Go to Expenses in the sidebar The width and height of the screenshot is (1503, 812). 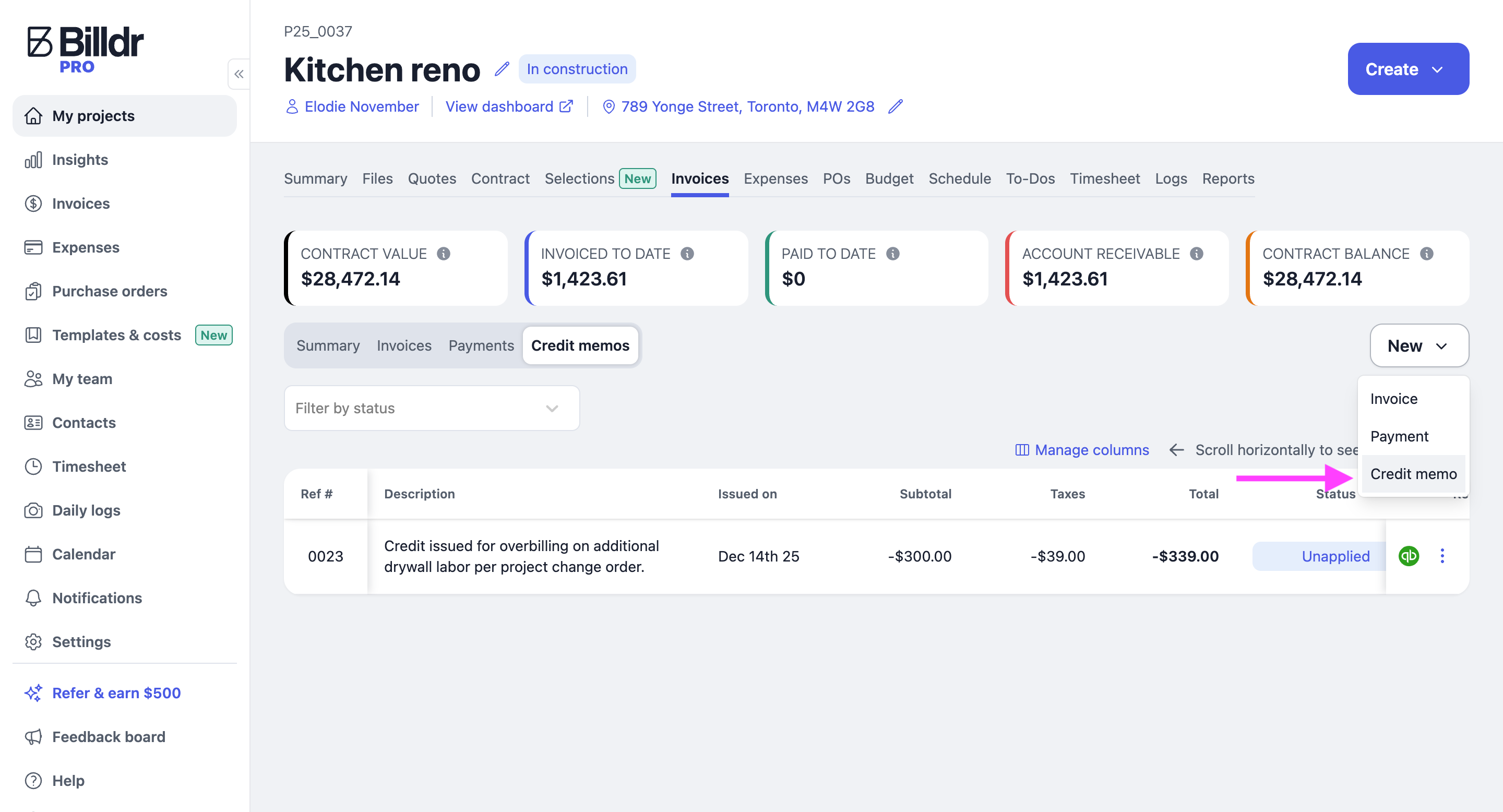tap(125, 247)
